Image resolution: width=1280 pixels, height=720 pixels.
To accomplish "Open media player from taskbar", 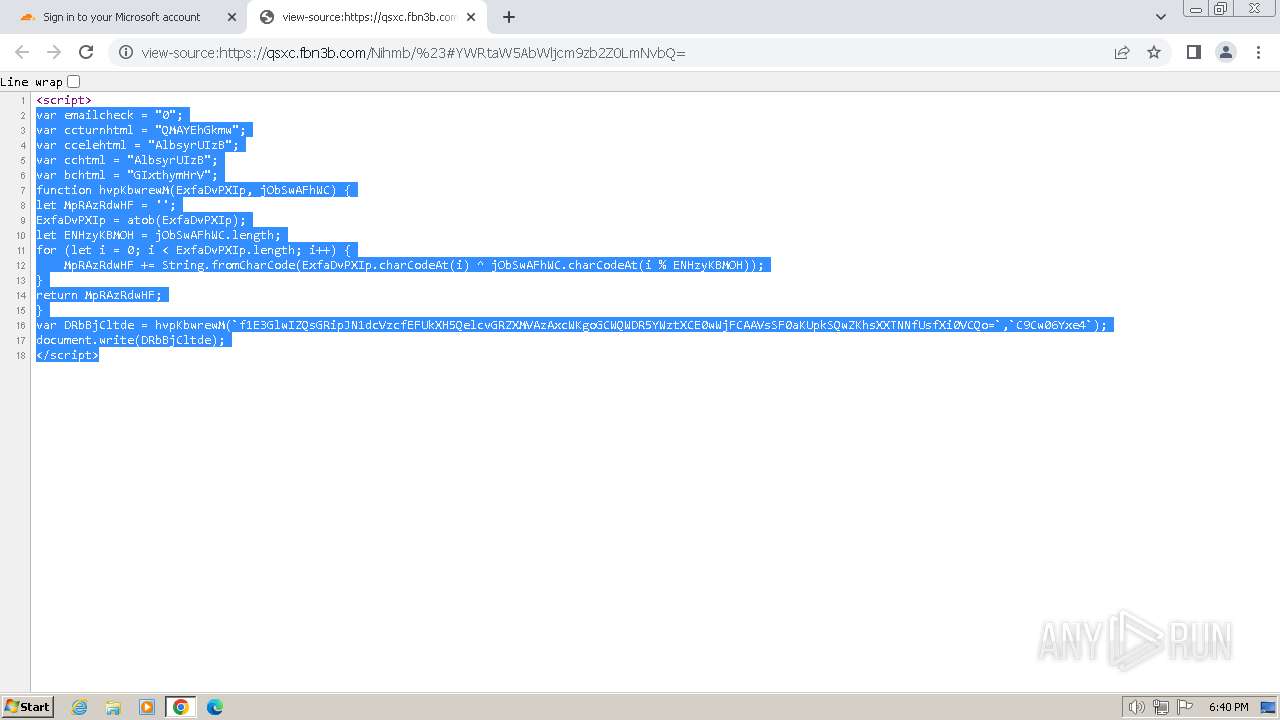I will click(x=147, y=707).
